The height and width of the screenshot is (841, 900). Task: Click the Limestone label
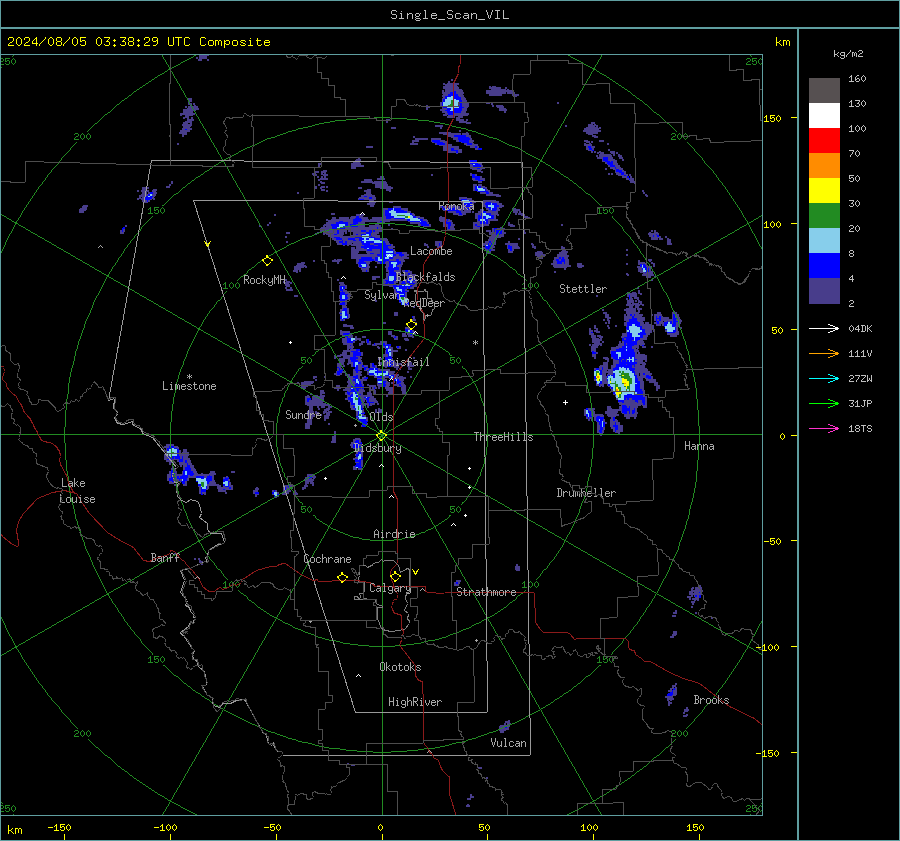coord(189,386)
